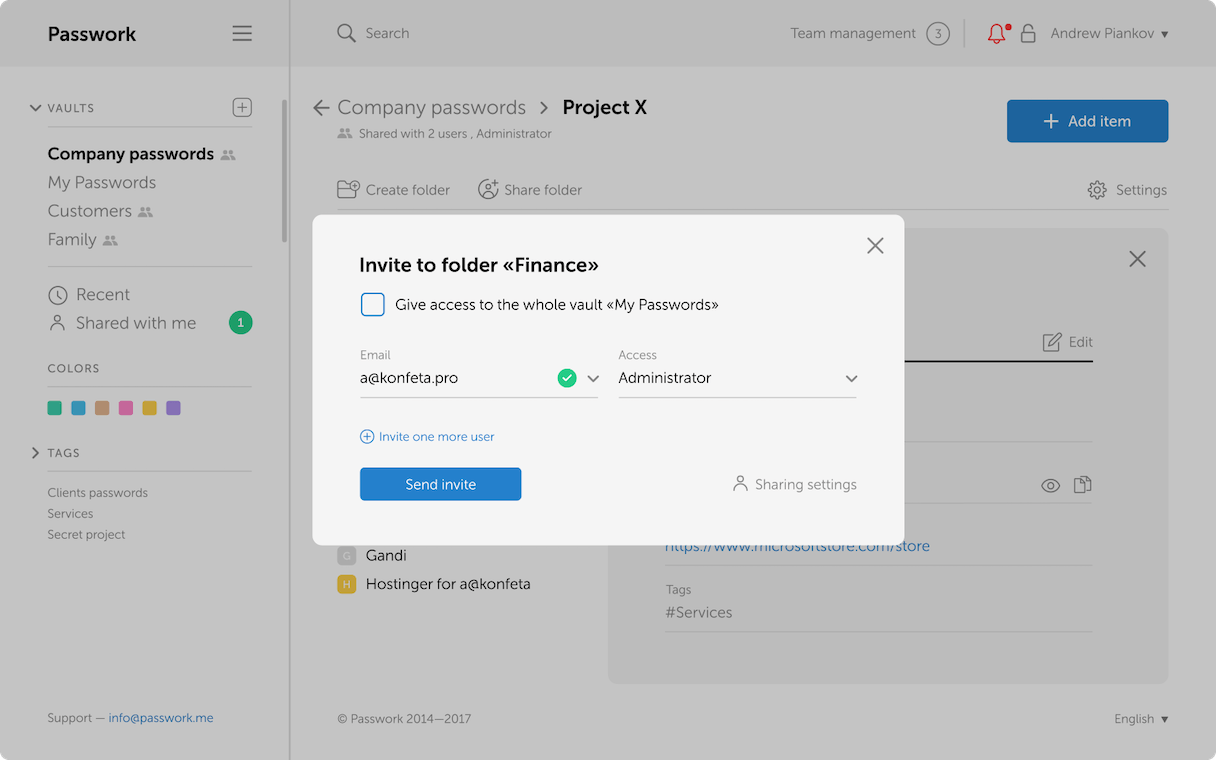1216x760 pixels.
Task: Expand the Tags section chevron
Action: 36,453
